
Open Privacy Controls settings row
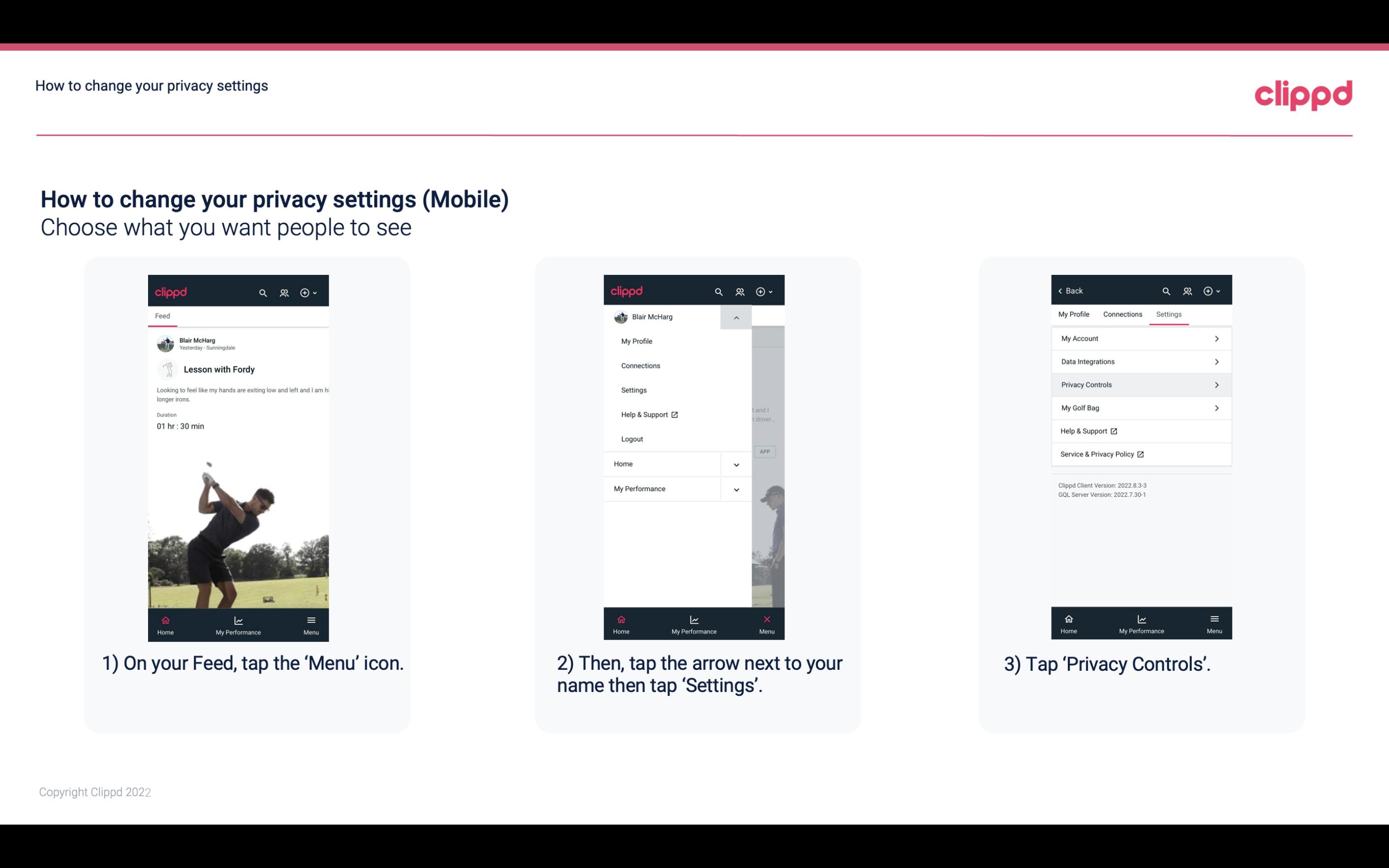[1140, 385]
